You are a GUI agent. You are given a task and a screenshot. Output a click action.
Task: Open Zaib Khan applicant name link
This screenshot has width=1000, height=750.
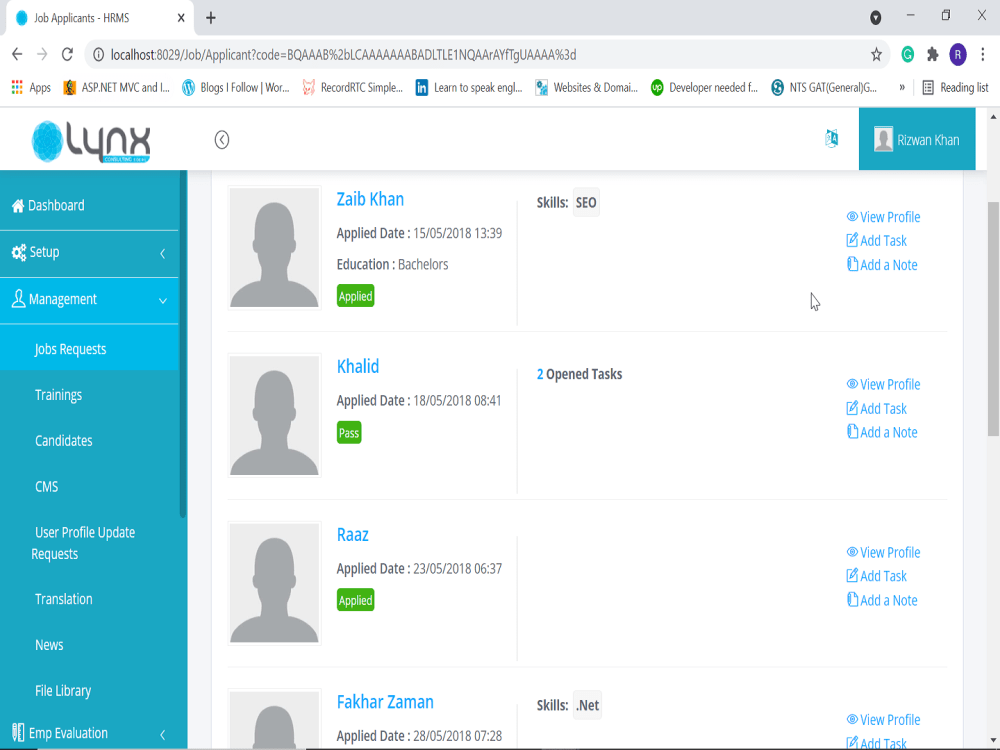370,199
